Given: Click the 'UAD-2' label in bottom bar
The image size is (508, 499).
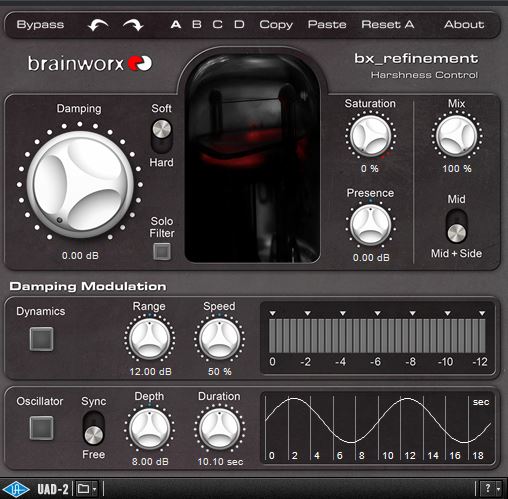Looking at the screenshot, I should 53,489.
